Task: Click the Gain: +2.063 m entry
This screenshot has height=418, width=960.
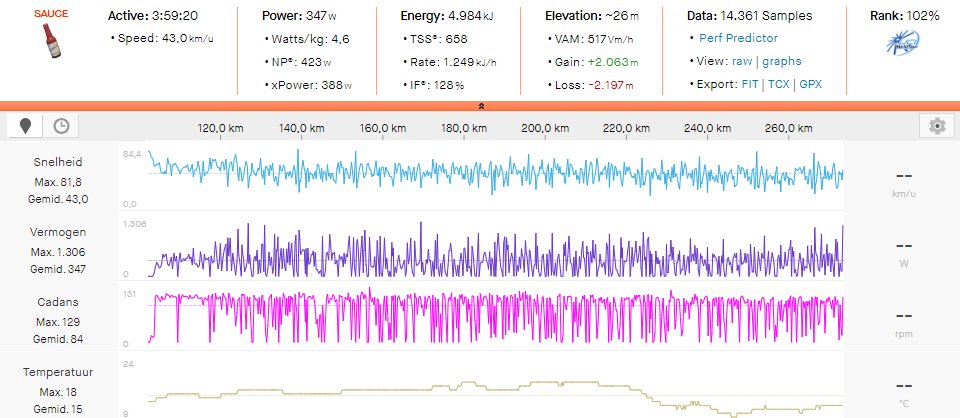Action: (x=596, y=62)
